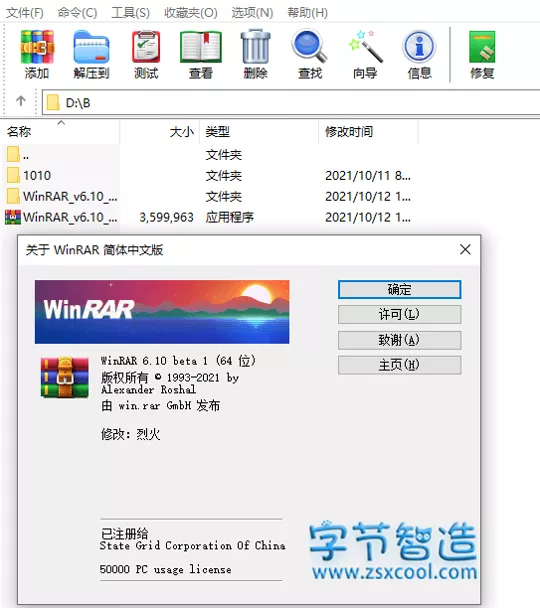Run the 测试 (Test) archive tool
The image size is (540, 608).
coord(146,55)
